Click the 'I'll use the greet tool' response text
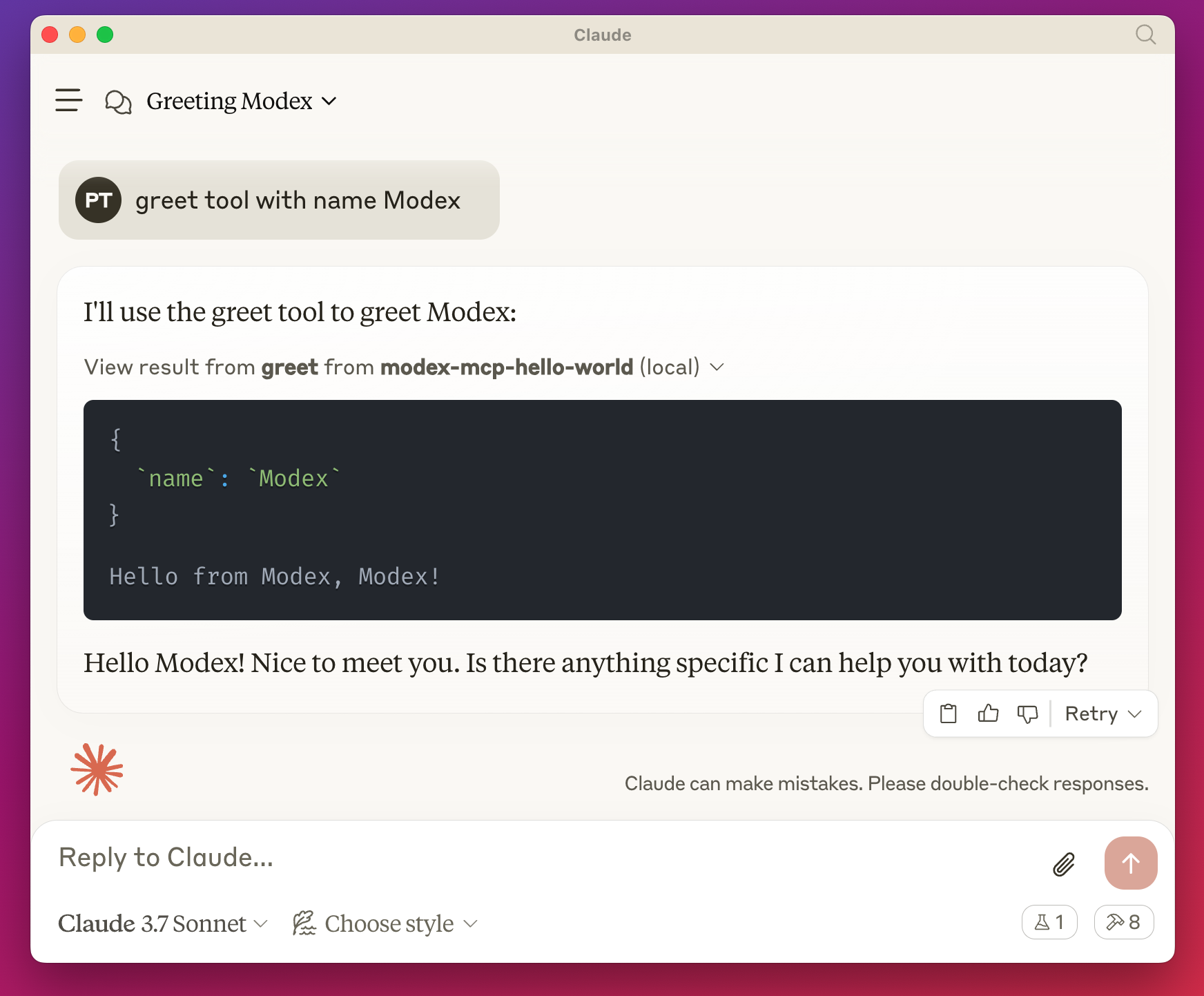The image size is (1204, 996). click(x=300, y=312)
